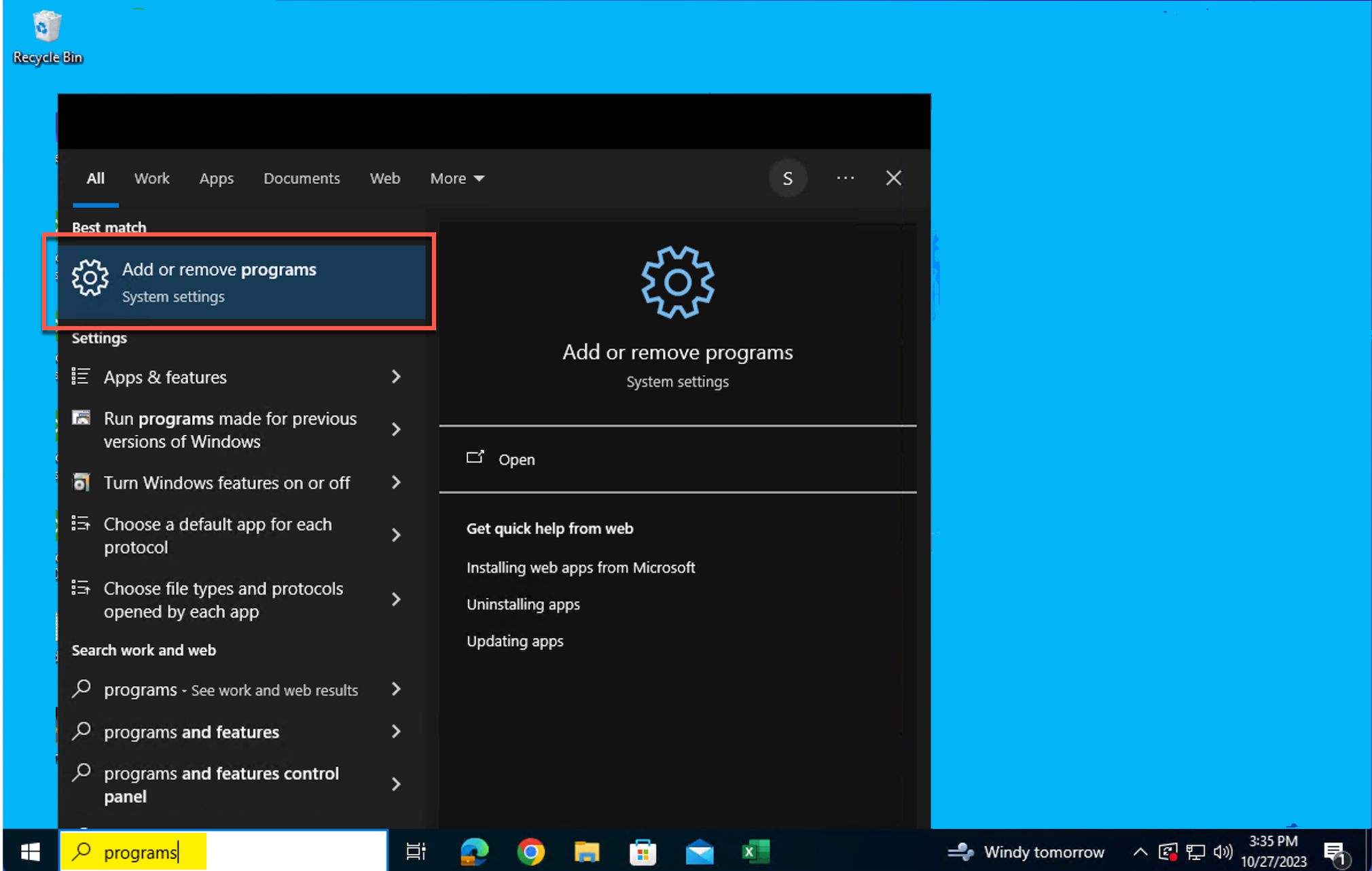The image size is (1372, 871).
Task: Launch Google Chrome from the taskbar
Action: coord(530,851)
